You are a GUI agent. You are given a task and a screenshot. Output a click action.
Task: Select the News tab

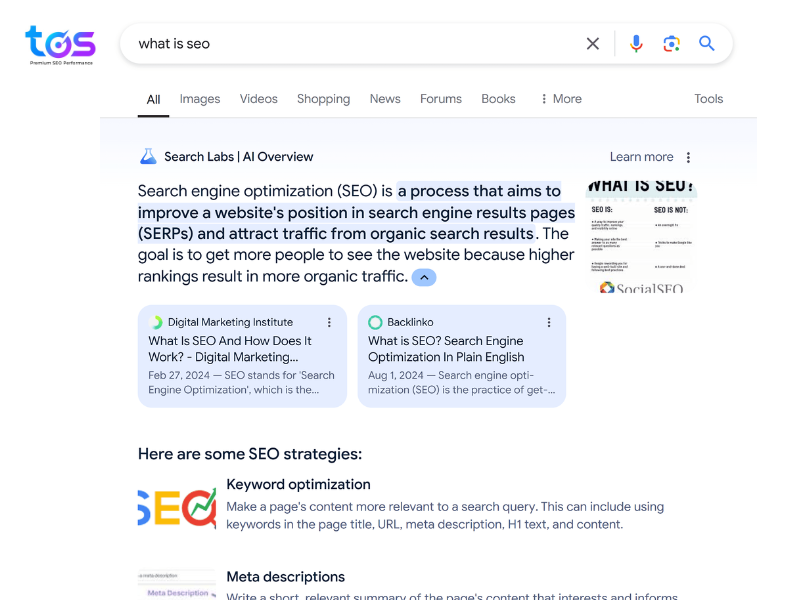(385, 99)
